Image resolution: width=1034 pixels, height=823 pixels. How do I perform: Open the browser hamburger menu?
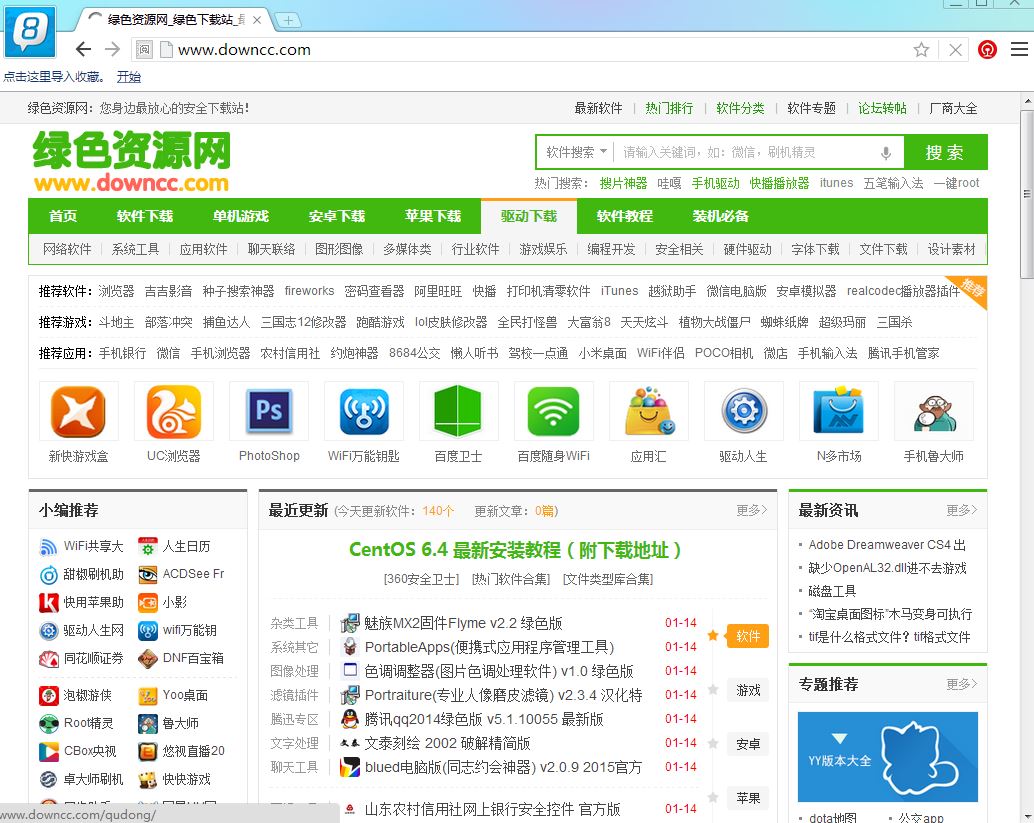1018,48
